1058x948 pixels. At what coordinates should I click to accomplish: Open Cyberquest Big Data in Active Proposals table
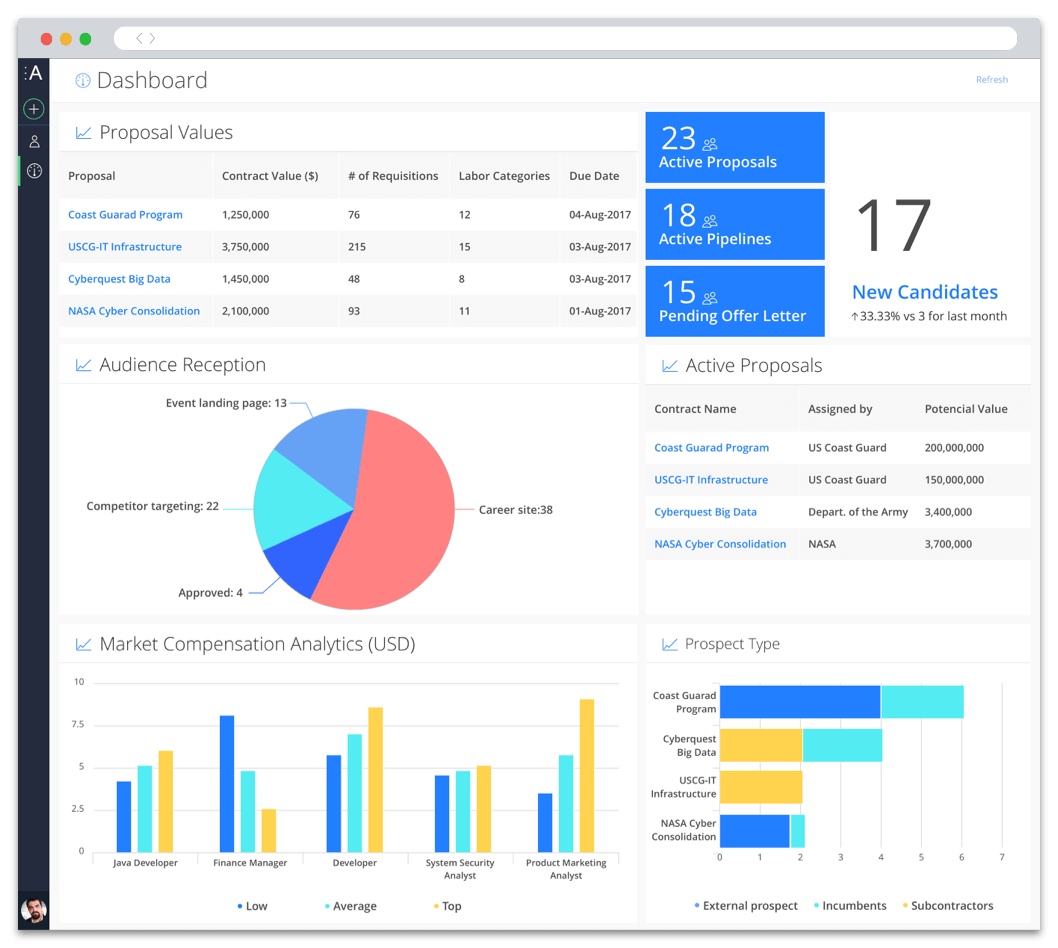706,512
